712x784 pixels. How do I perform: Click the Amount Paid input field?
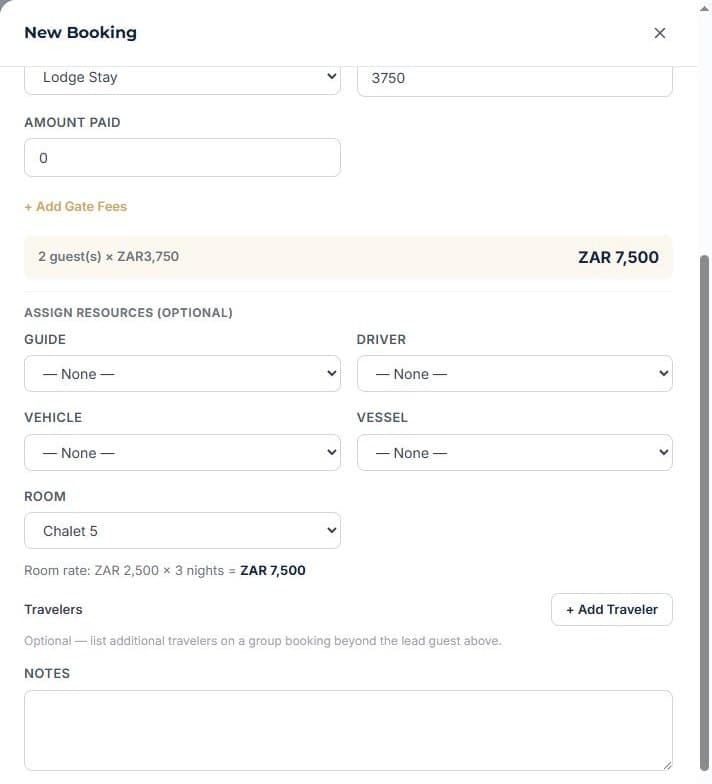pos(182,158)
